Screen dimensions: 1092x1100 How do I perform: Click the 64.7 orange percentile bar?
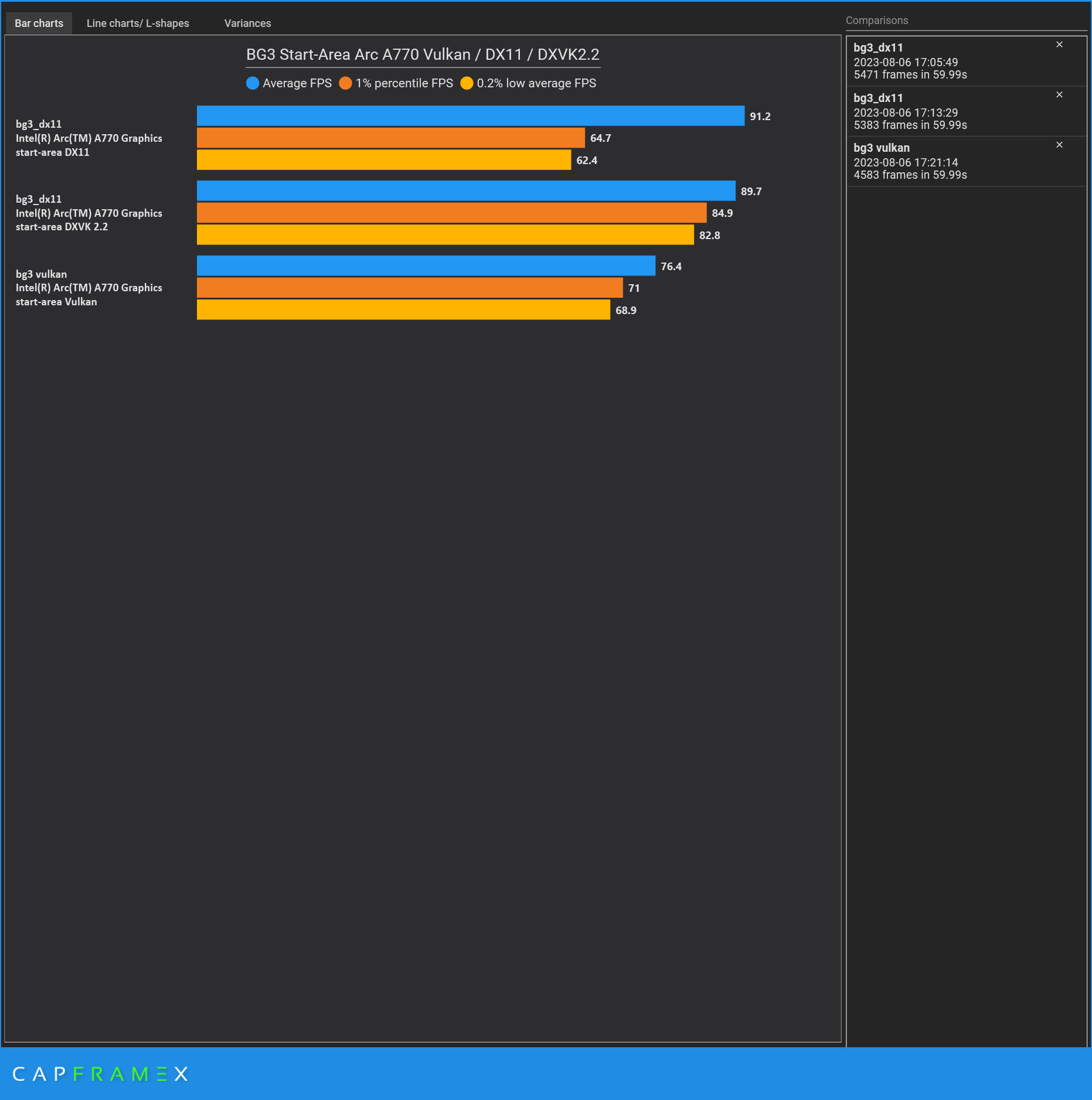(x=391, y=138)
